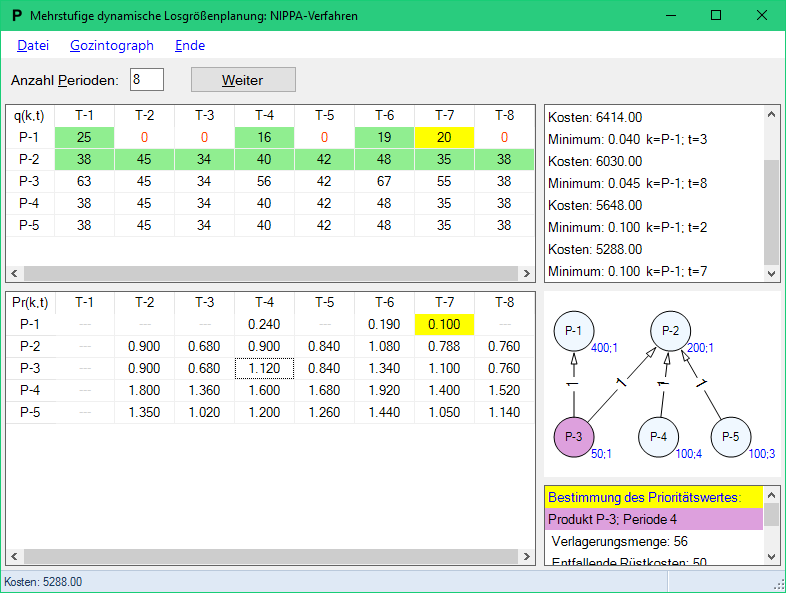Image resolution: width=786 pixels, height=593 pixels.
Task: Select the P-1 node circle
Action: pyautogui.click(x=574, y=330)
